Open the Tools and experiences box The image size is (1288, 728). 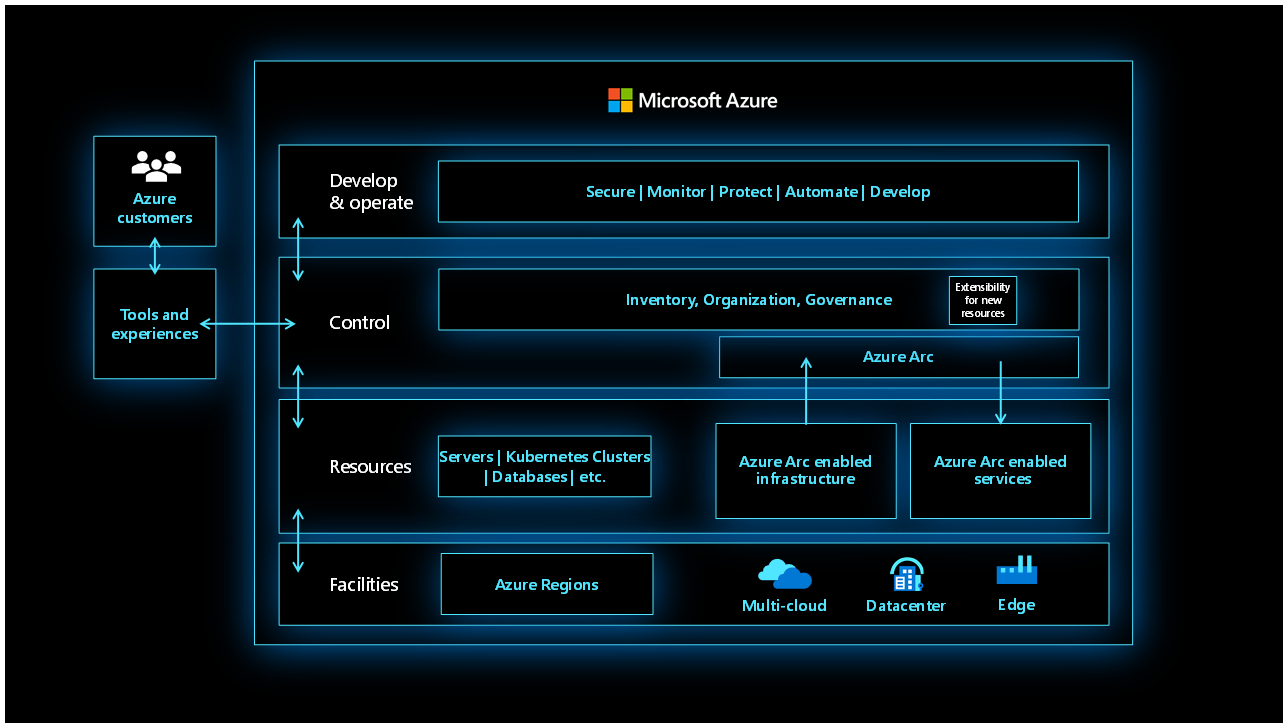pyautogui.click(x=154, y=324)
